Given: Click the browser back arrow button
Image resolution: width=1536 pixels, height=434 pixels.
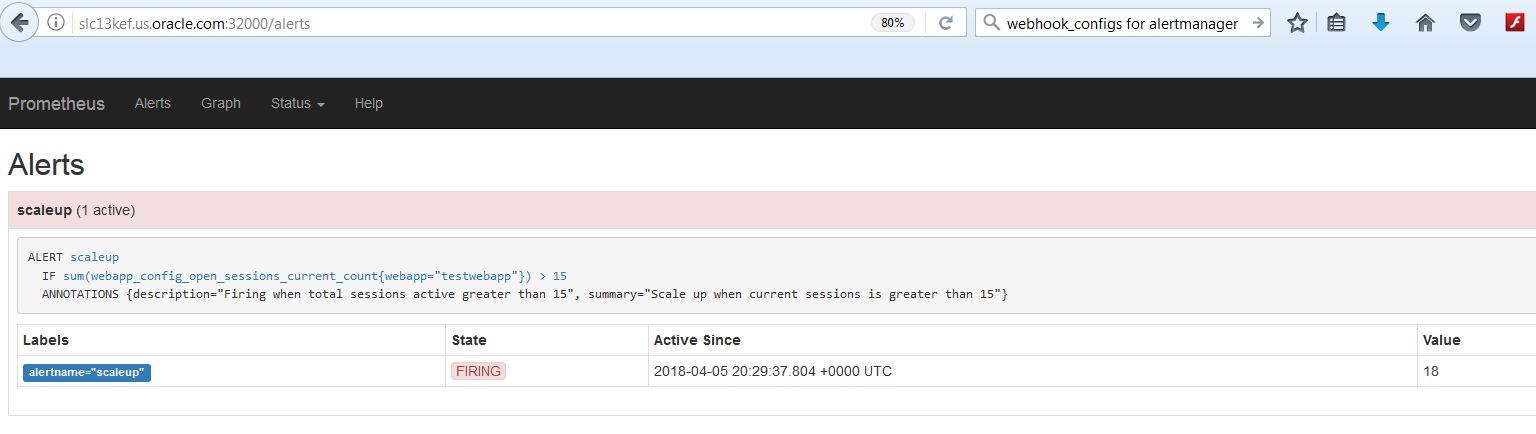Looking at the screenshot, I should 19,22.
